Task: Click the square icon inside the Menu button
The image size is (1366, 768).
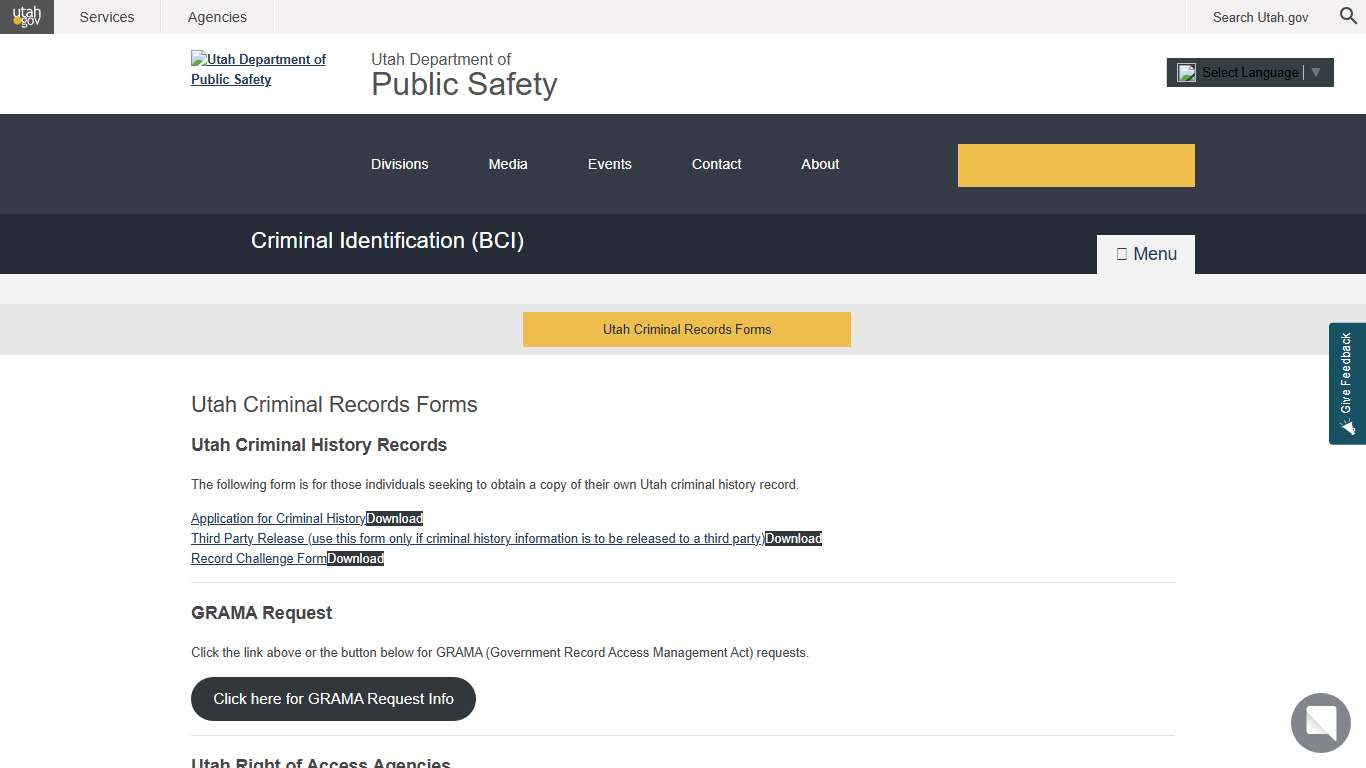Action: pyautogui.click(x=1121, y=253)
